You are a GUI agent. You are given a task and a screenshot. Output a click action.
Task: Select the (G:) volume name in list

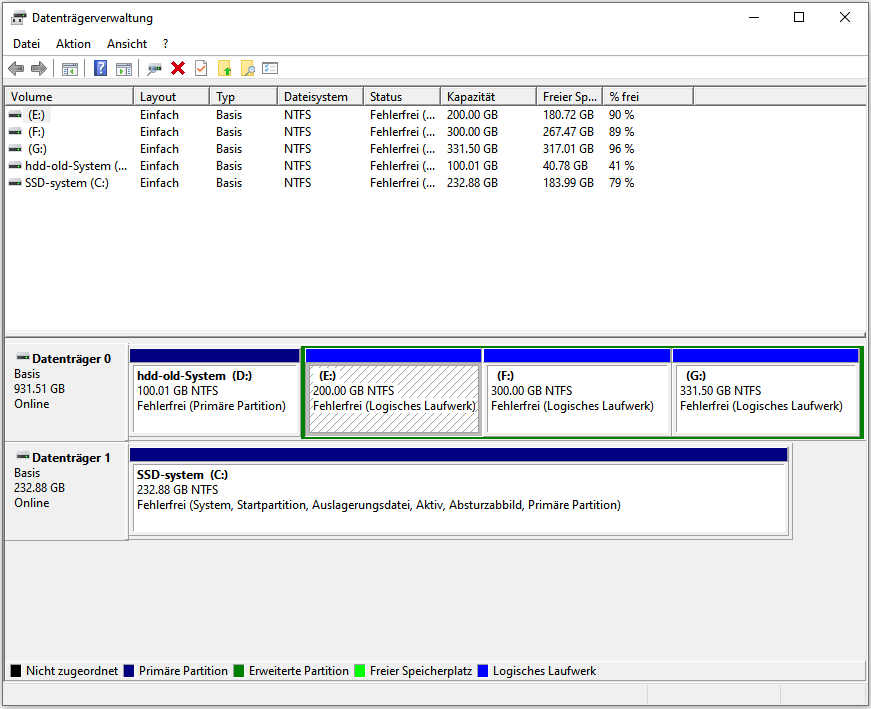(37, 149)
